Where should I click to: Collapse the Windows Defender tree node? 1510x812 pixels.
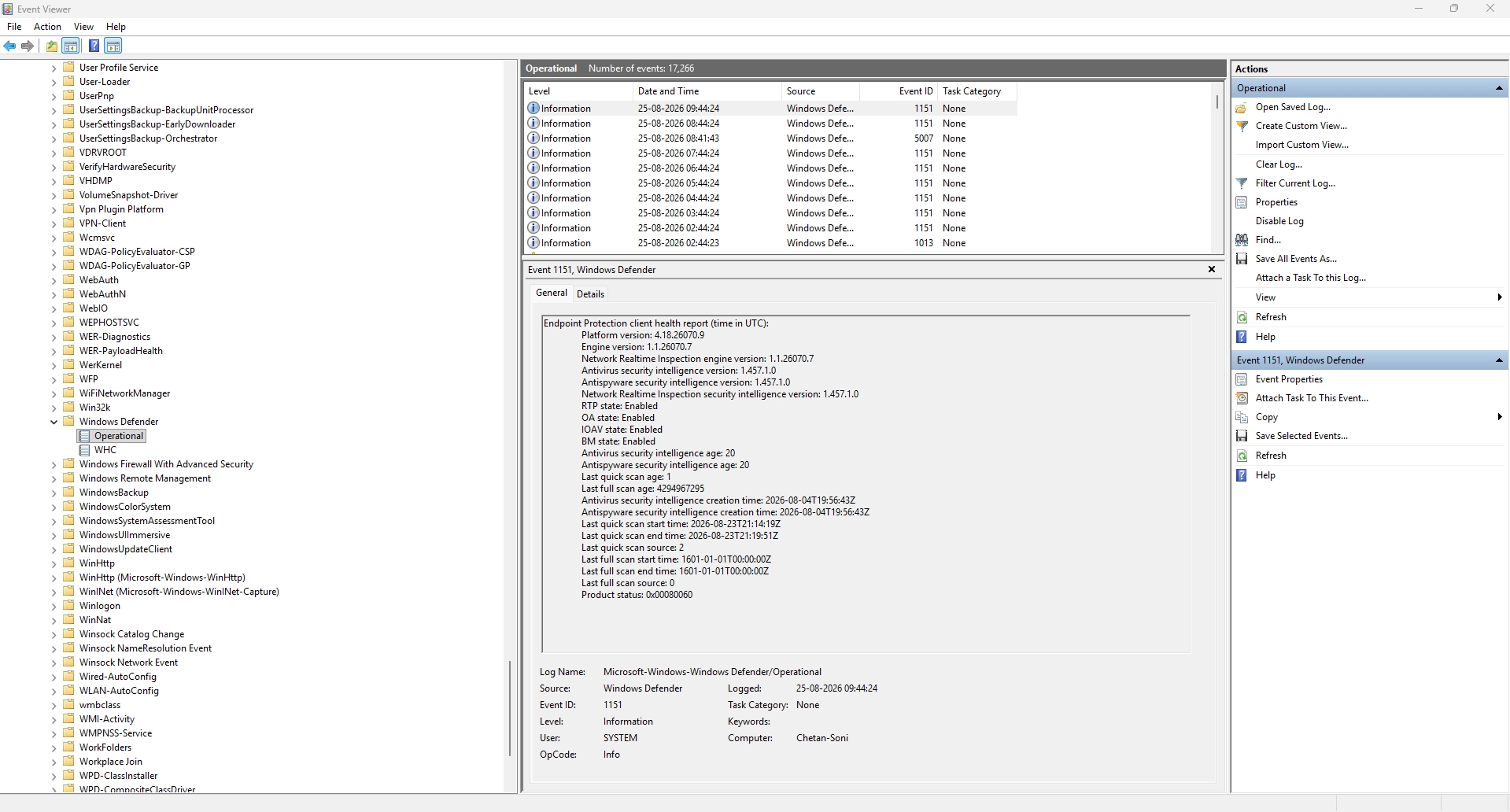[x=54, y=422]
